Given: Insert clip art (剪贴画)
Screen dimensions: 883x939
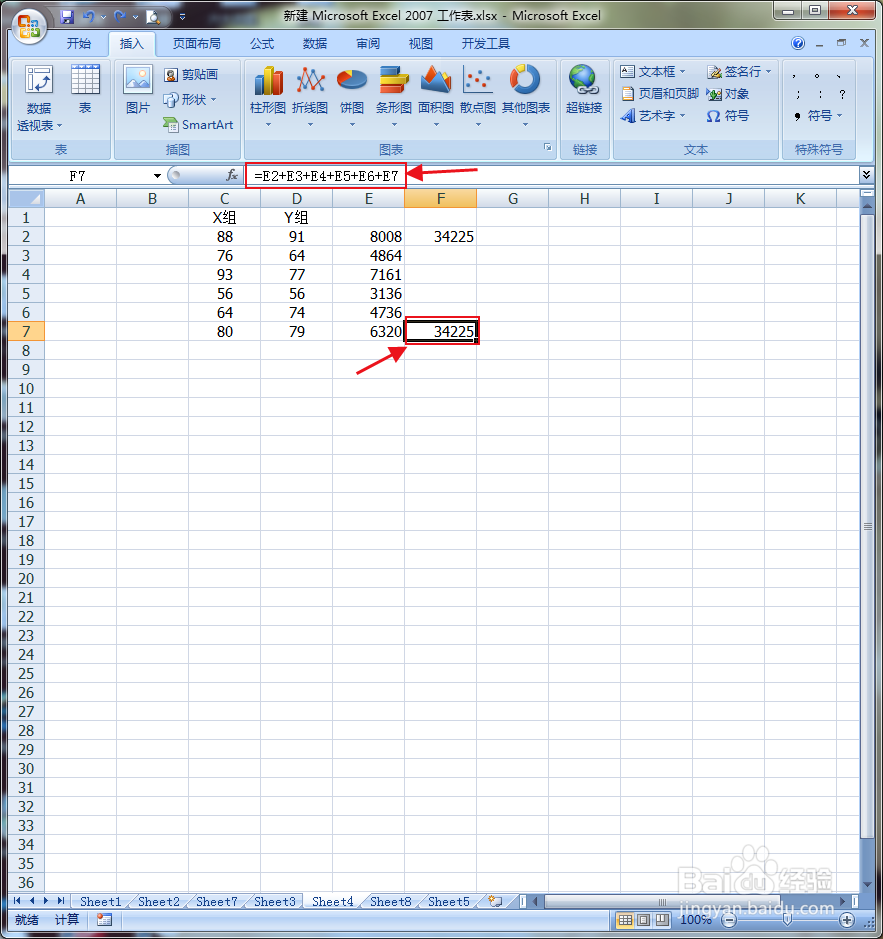Looking at the screenshot, I should point(192,74).
